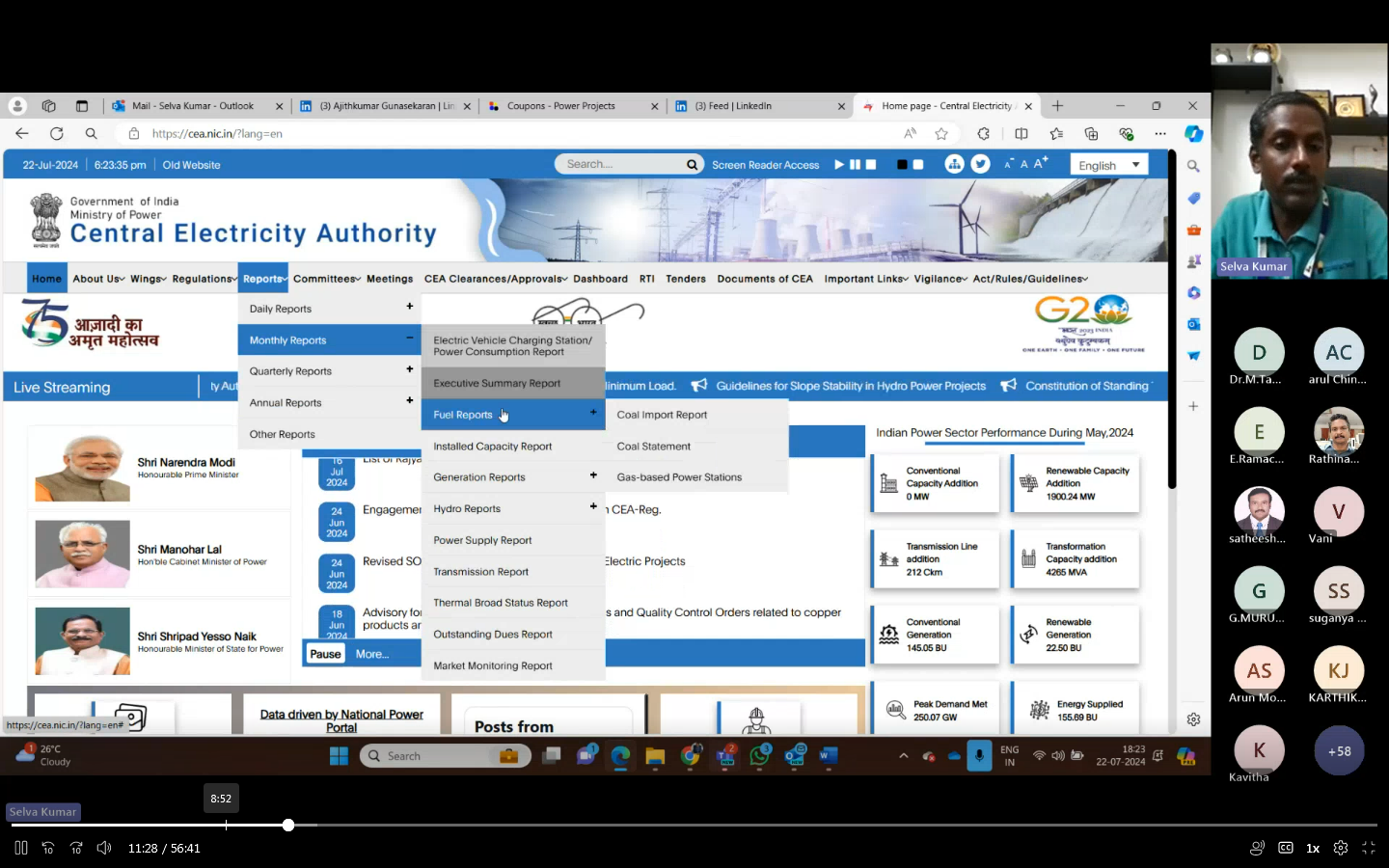Select Coal Import Report menu item
This screenshot has width=1389, height=868.
point(662,415)
